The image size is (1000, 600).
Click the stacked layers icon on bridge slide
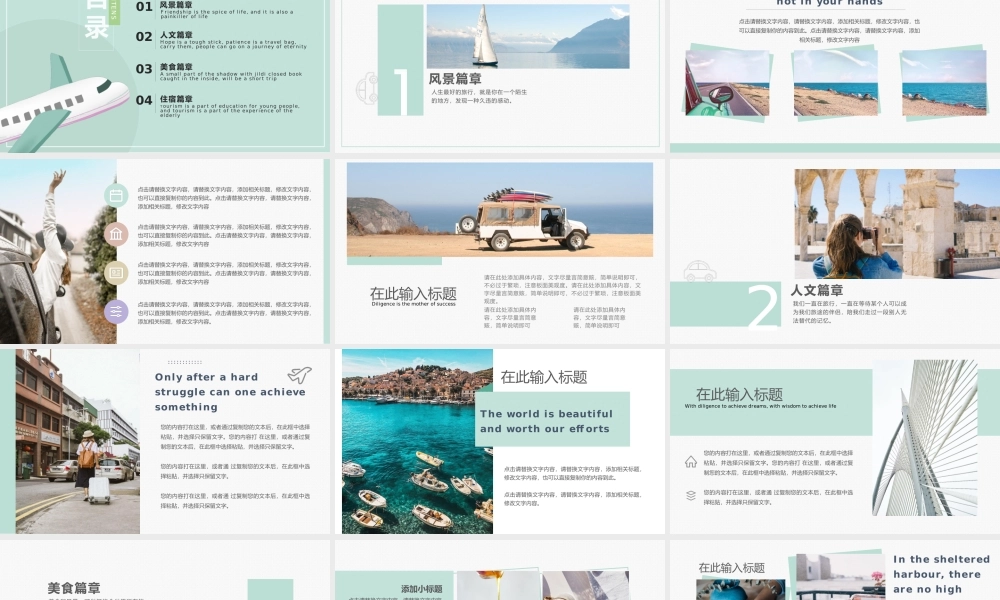(691, 495)
